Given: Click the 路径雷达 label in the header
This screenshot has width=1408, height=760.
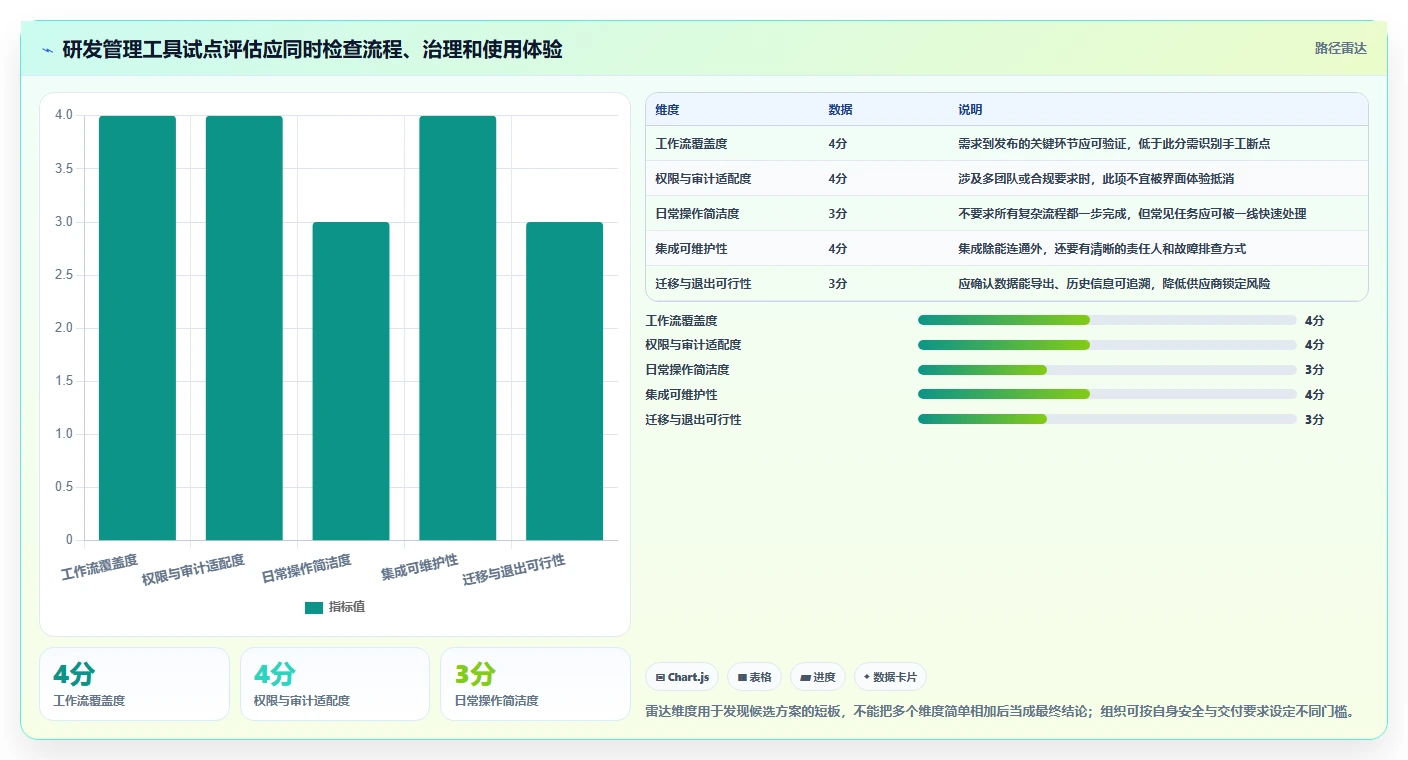Looking at the screenshot, I should click(x=1340, y=48).
